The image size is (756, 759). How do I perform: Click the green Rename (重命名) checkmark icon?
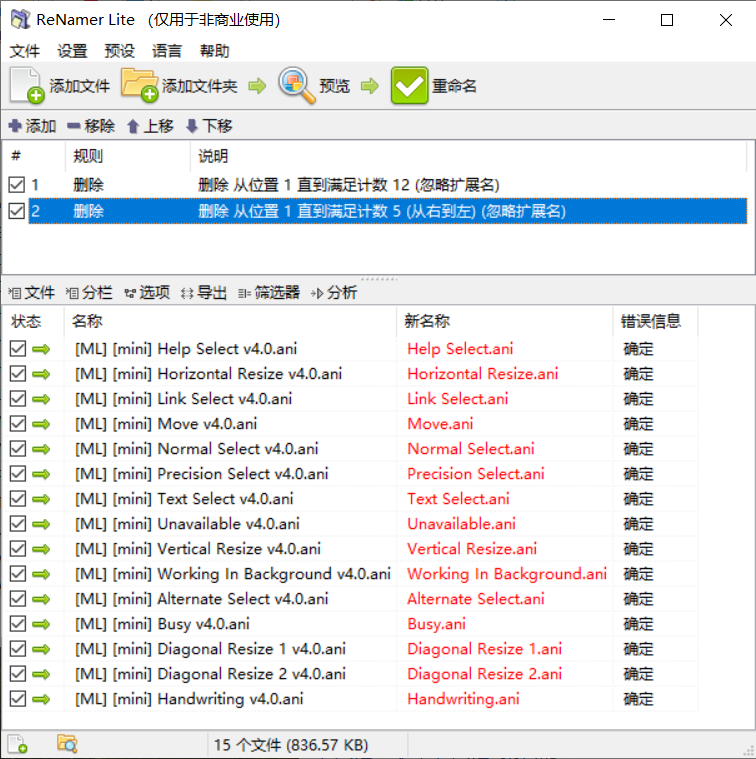409,86
